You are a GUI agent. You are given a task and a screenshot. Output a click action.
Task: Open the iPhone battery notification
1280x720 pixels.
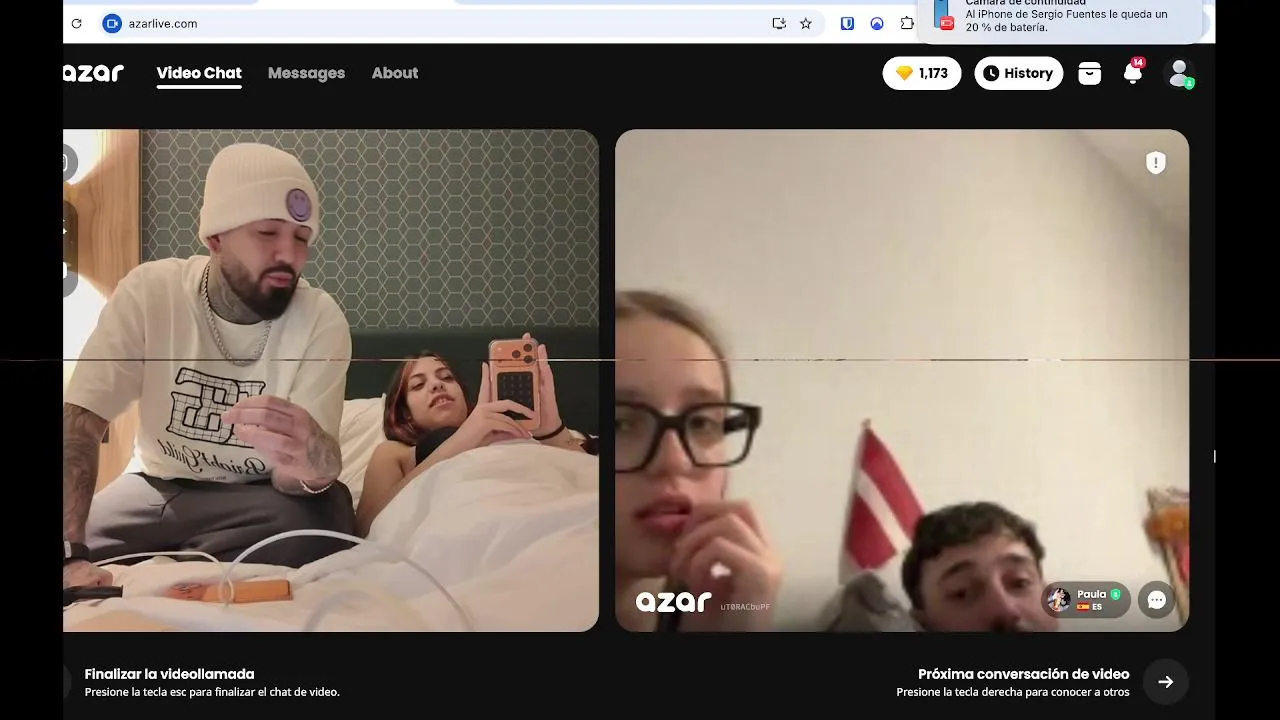1060,20
